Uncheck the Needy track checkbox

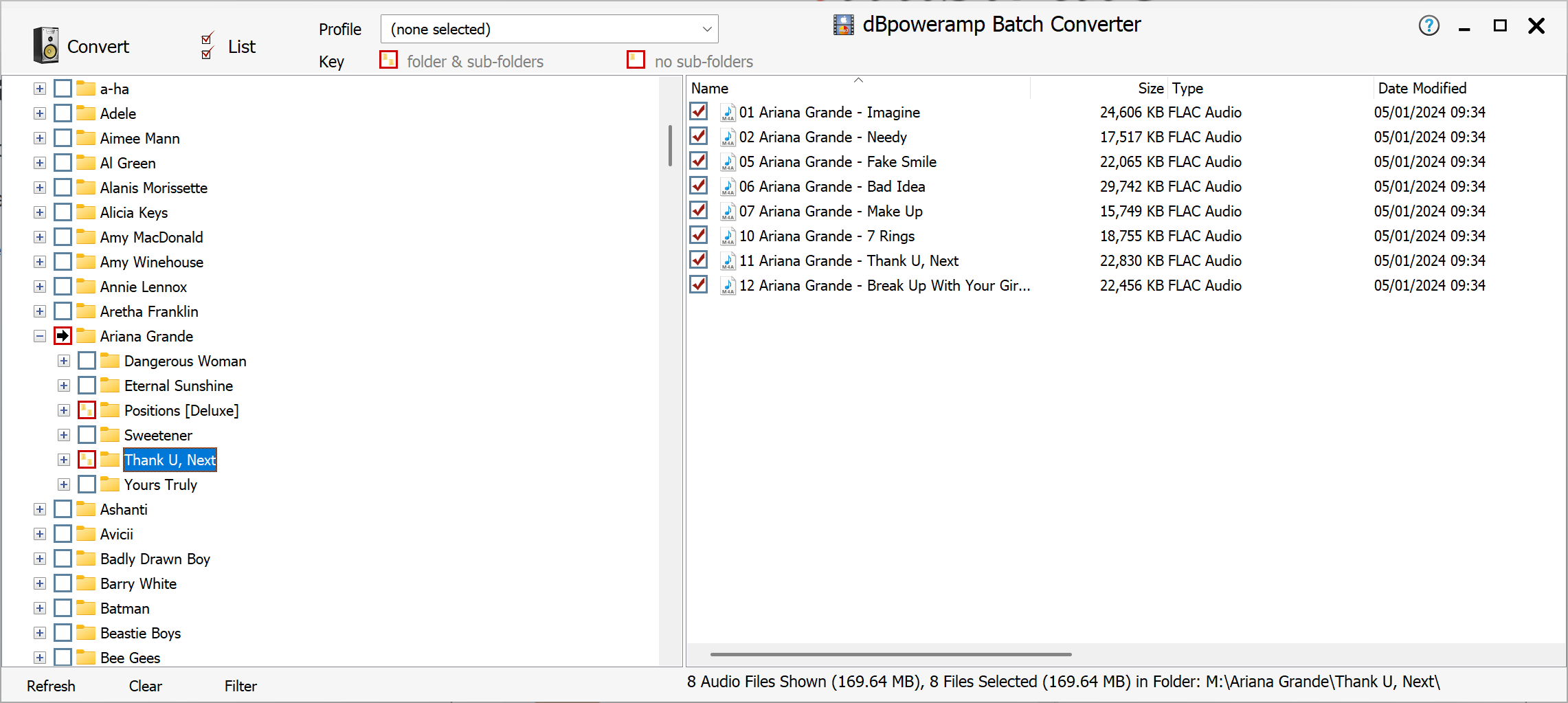tap(699, 136)
